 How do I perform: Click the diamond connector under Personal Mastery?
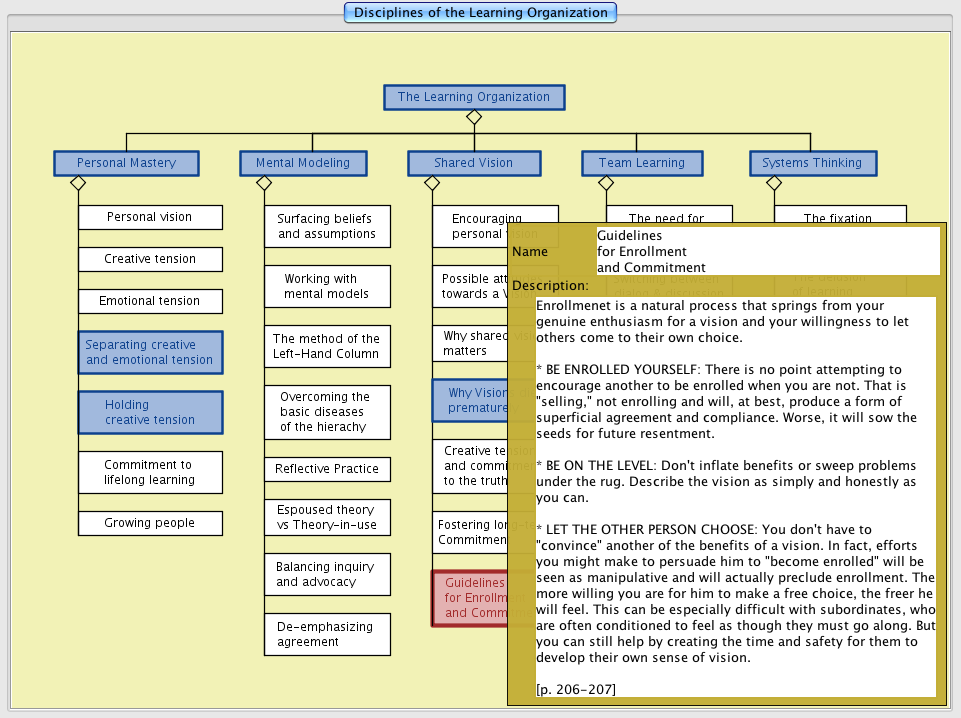pyautogui.click(x=78, y=183)
